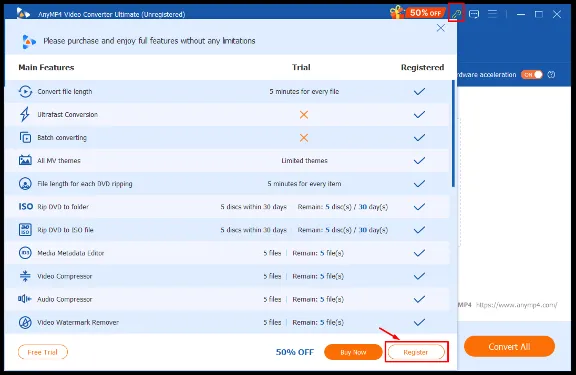Click the Convert file length icon
Viewport: 576px width, 375px height.
[25, 91]
